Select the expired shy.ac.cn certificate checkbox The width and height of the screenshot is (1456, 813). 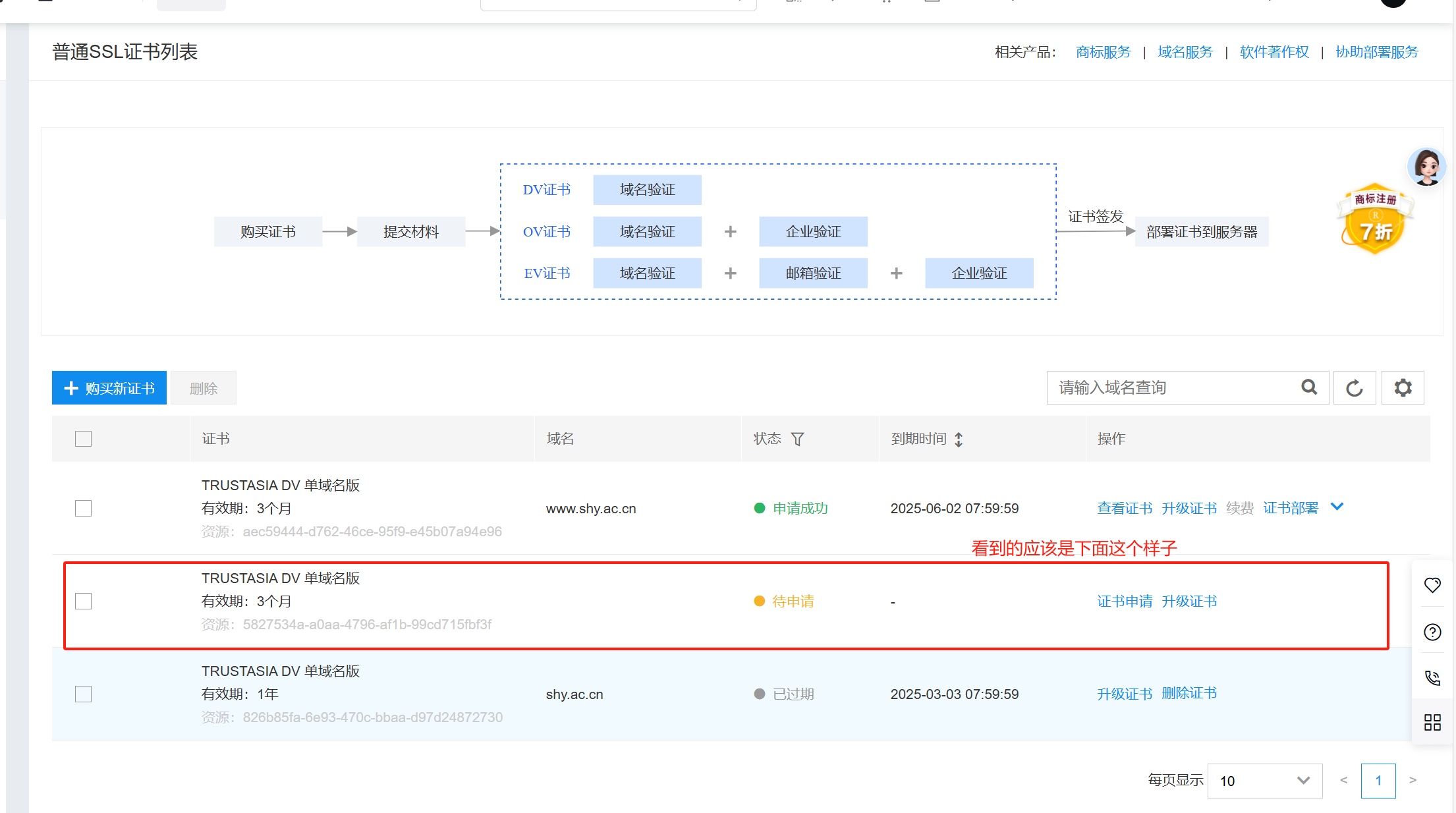(x=84, y=694)
